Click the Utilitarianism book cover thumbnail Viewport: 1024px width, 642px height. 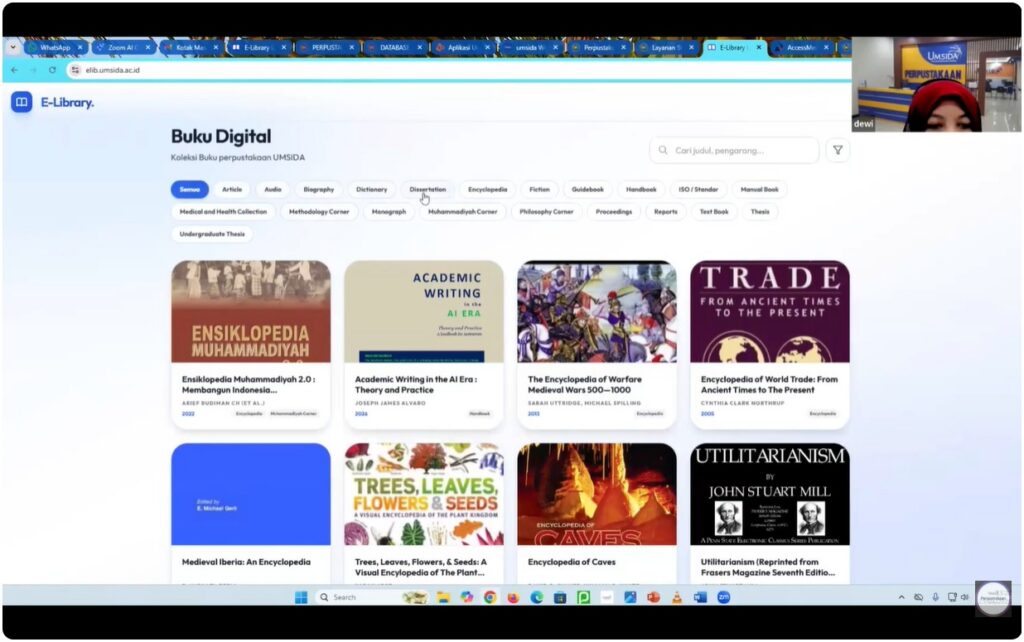point(769,494)
